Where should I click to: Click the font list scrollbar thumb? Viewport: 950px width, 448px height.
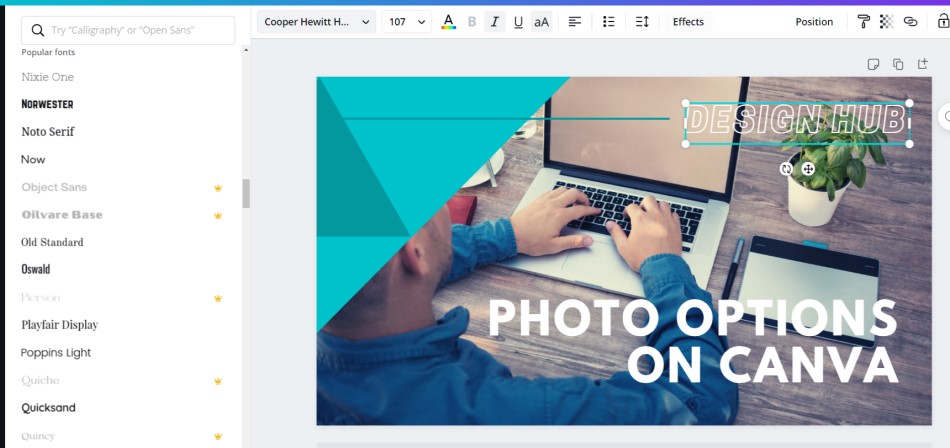click(x=246, y=193)
